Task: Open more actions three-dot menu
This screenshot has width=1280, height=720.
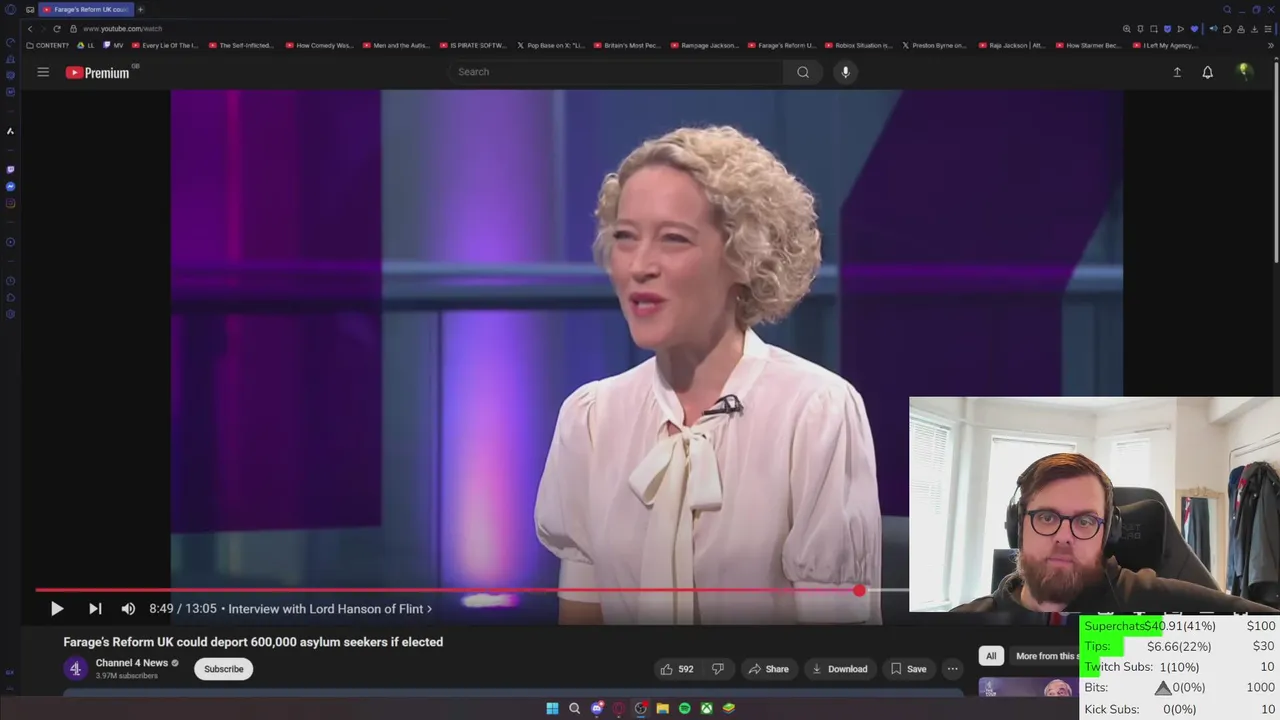Action: pyautogui.click(x=953, y=669)
